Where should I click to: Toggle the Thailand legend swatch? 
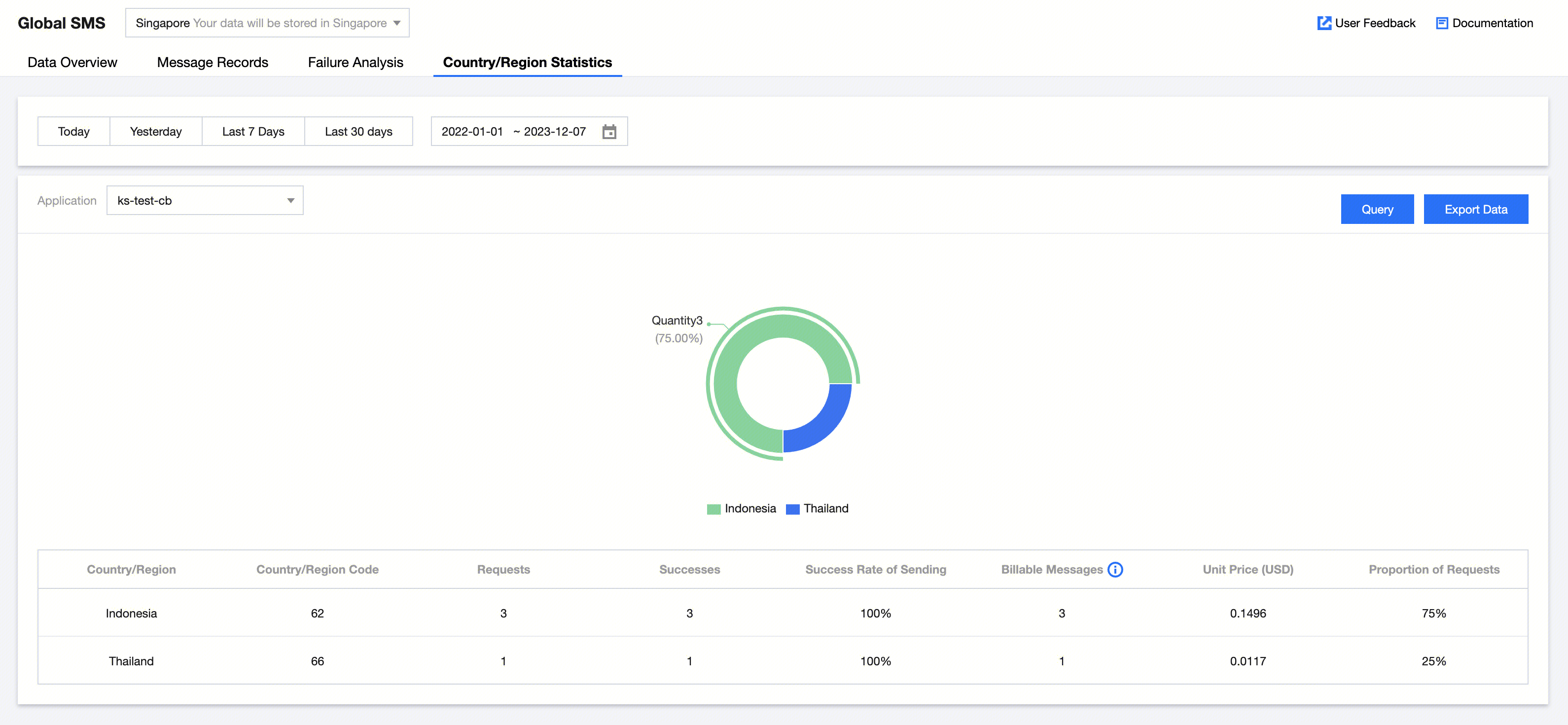(x=792, y=509)
